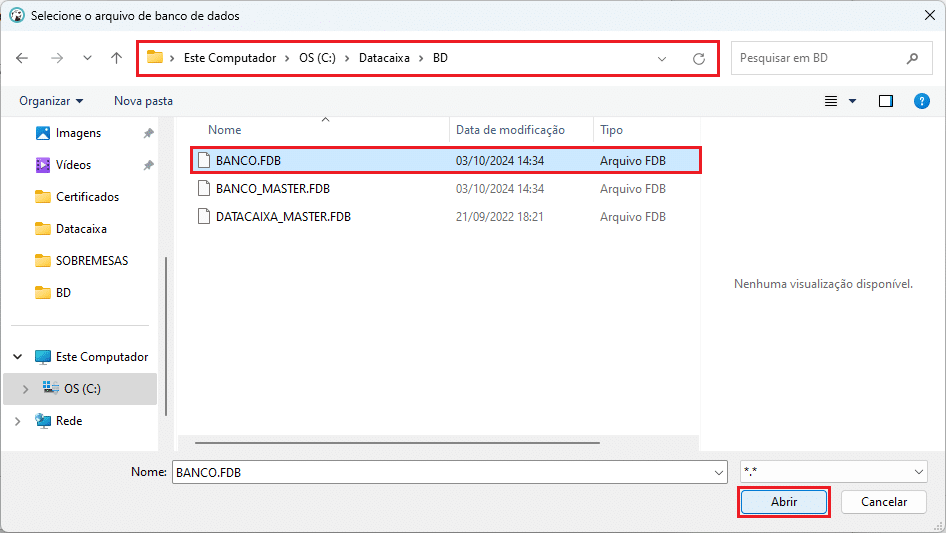This screenshot has width=946, height=533.
Task: Open the Vídeos folder in sidebar
Action: [x=72, y=165]
